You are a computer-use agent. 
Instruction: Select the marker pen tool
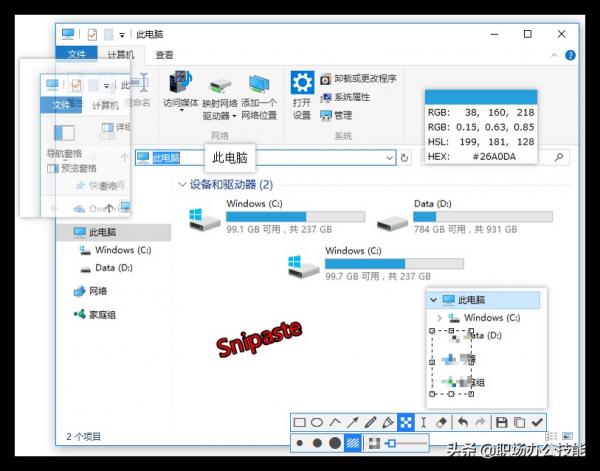[x=388, y=422]
